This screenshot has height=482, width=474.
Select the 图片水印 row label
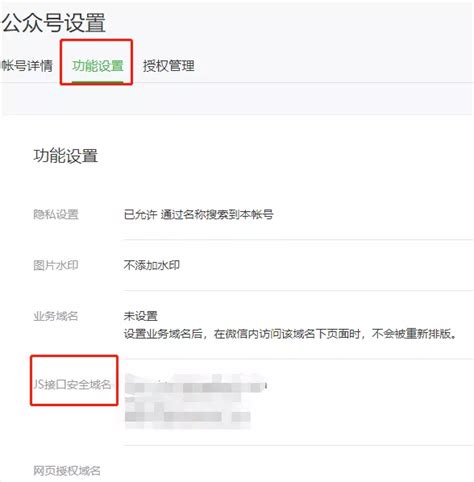tap(56, 265)
